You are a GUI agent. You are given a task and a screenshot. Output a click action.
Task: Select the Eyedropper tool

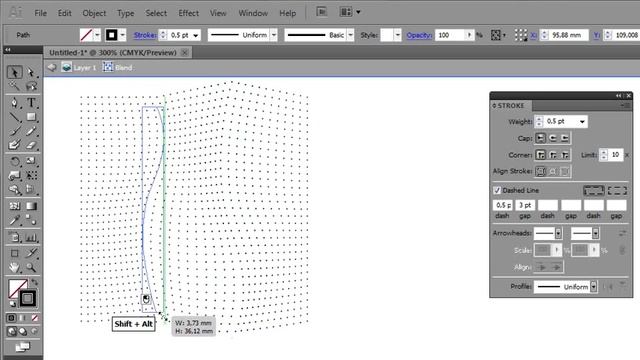[15, 220]
